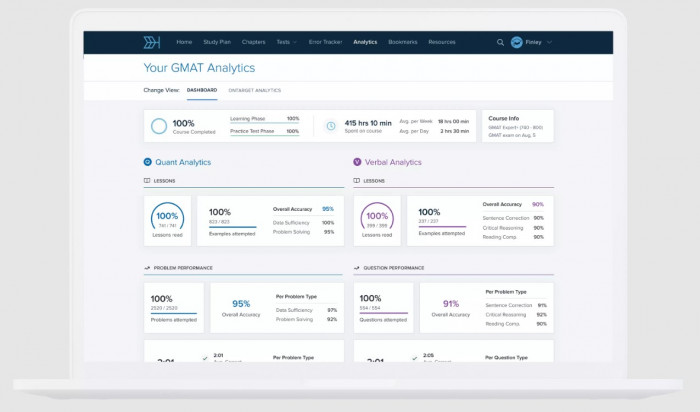Click the Verbal Analytics V icon
The height and width of the screenshot is (412, 700).
click(x=357, y=162)
